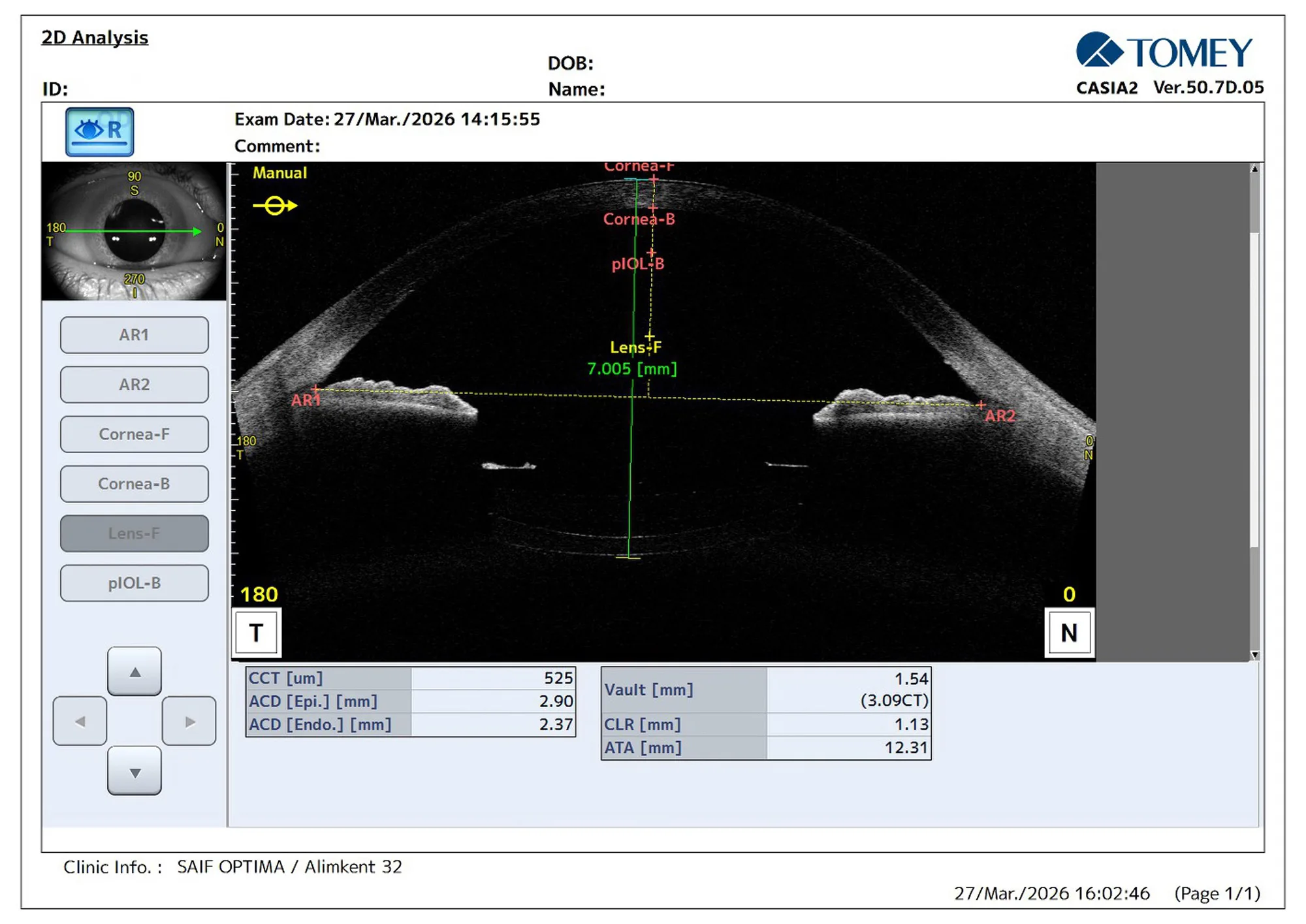Click the down arrow nudge button
The height and width of the screenshot is (924, 1306).
[135, 771]
